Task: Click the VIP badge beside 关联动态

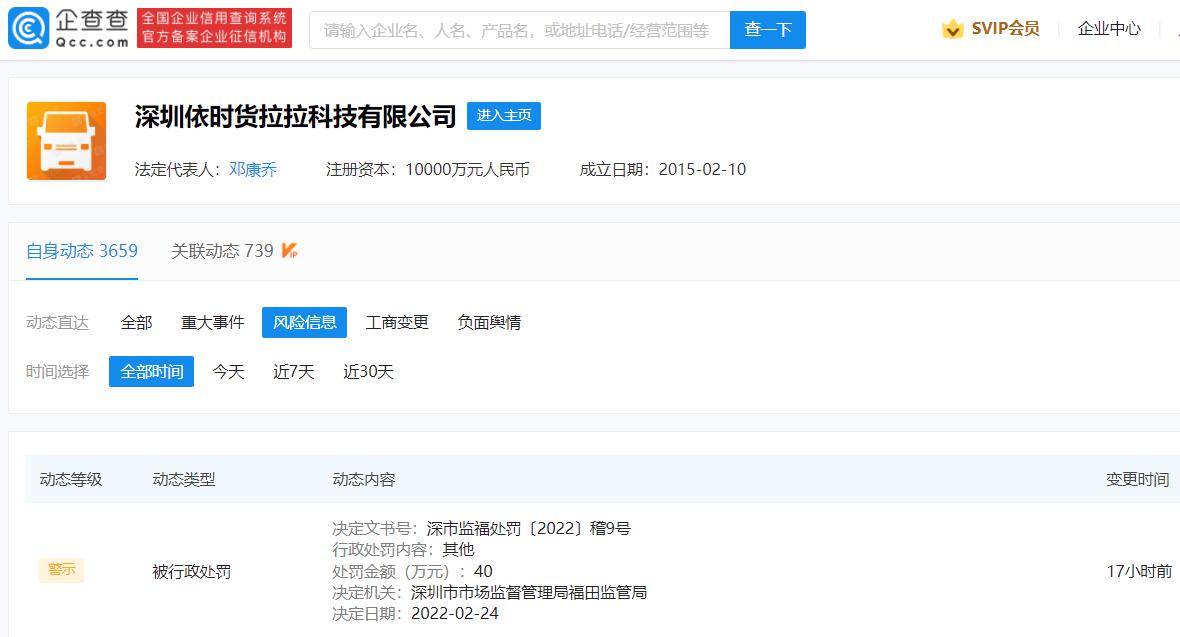Action: [x=290, y=251]
